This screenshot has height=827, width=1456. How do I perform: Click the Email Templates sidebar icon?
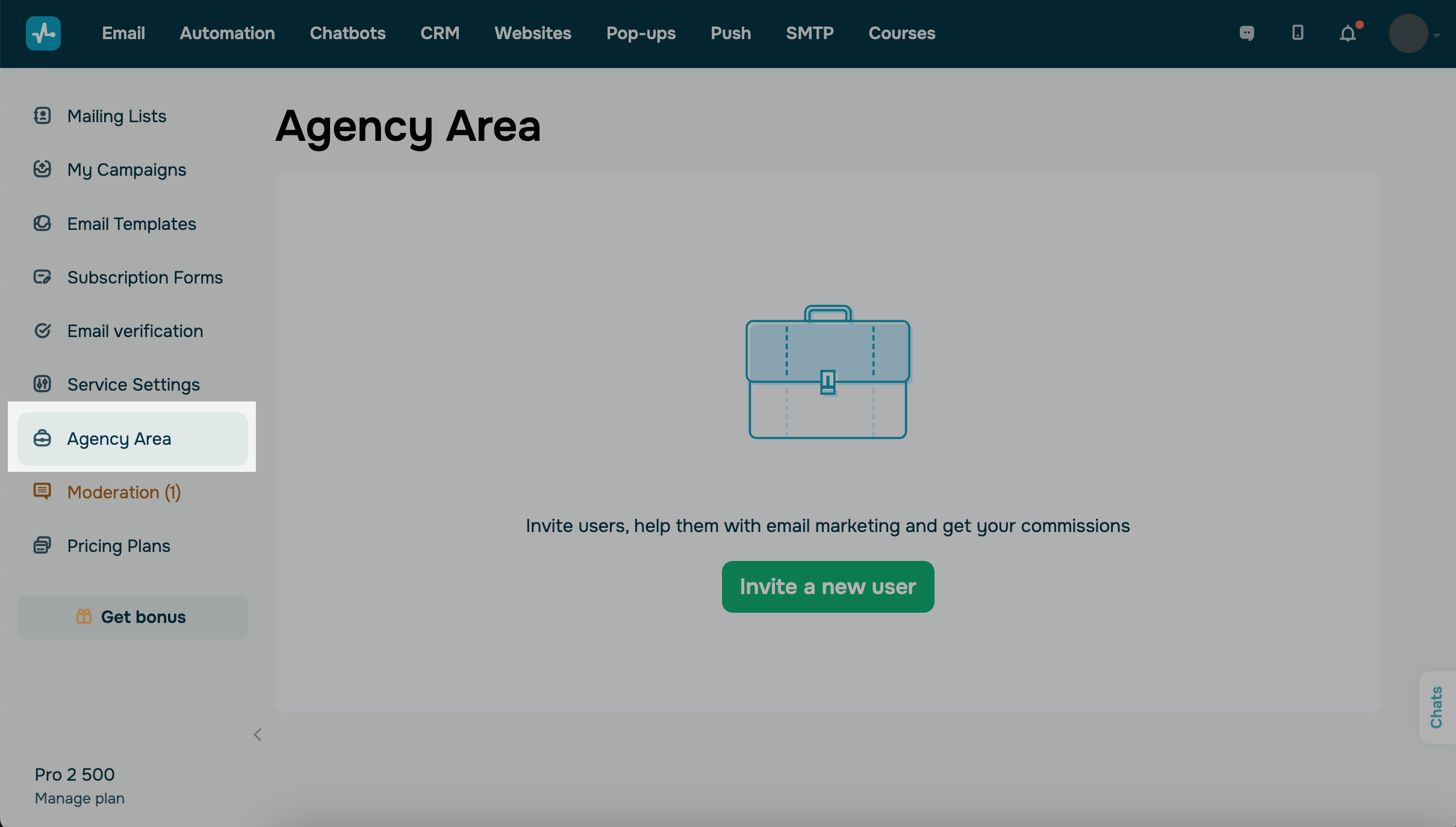(42, 223)
